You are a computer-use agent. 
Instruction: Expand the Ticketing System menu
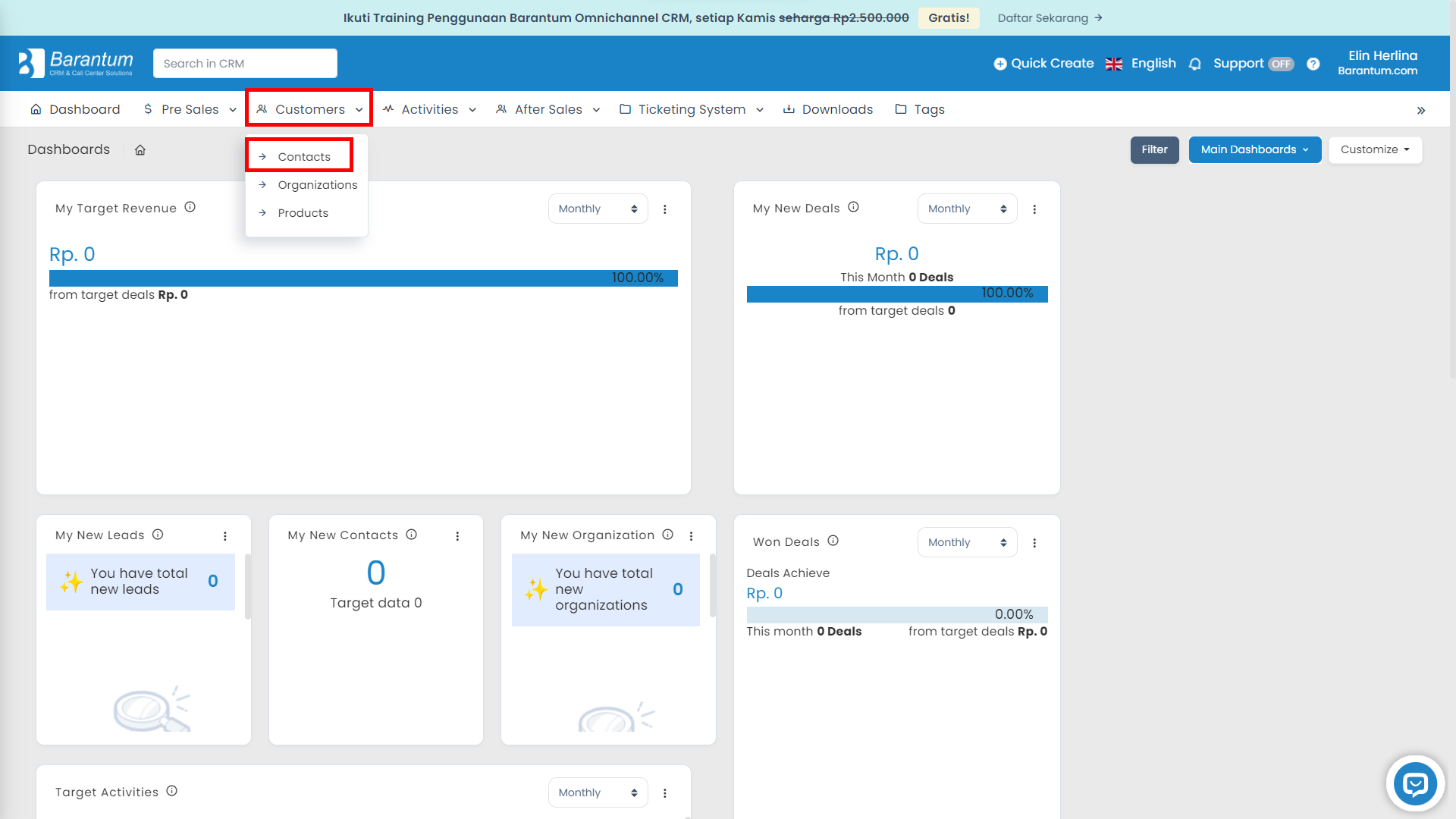point(692,109)
